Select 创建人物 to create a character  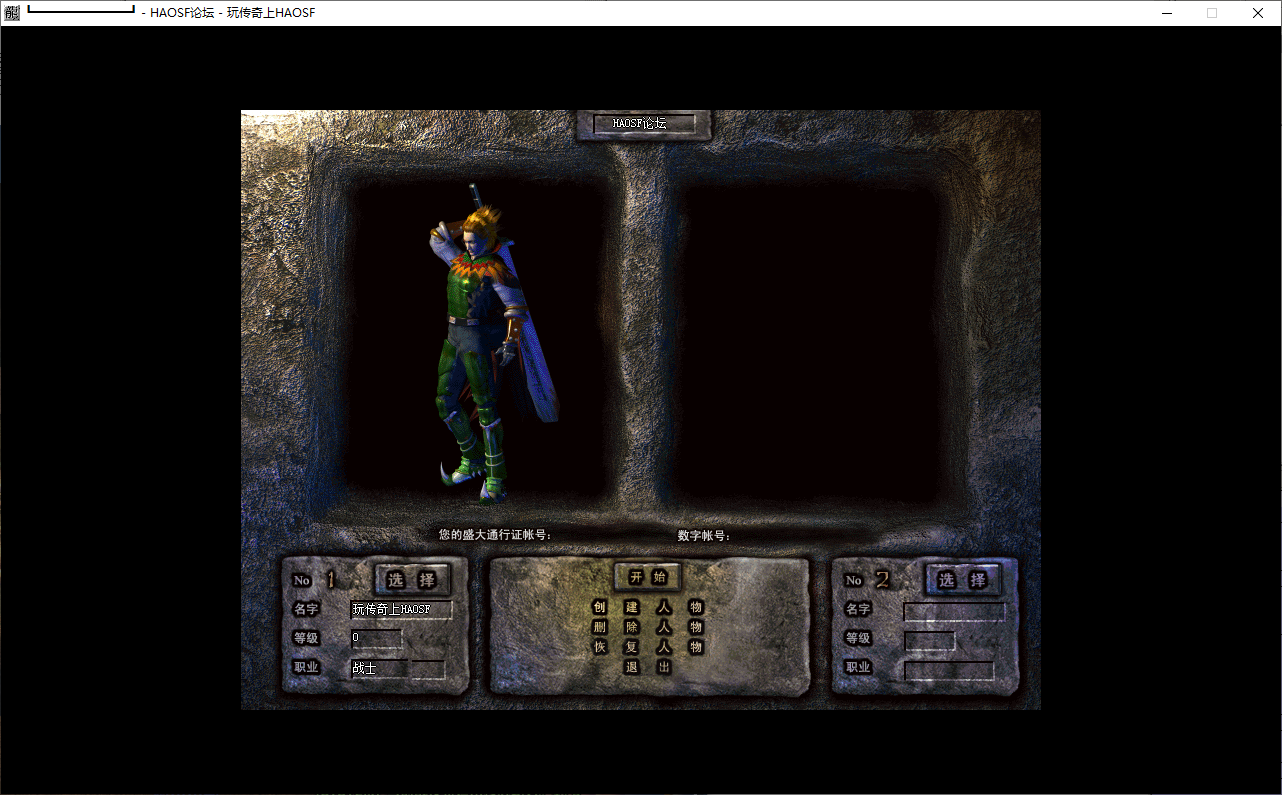[647, 608]
